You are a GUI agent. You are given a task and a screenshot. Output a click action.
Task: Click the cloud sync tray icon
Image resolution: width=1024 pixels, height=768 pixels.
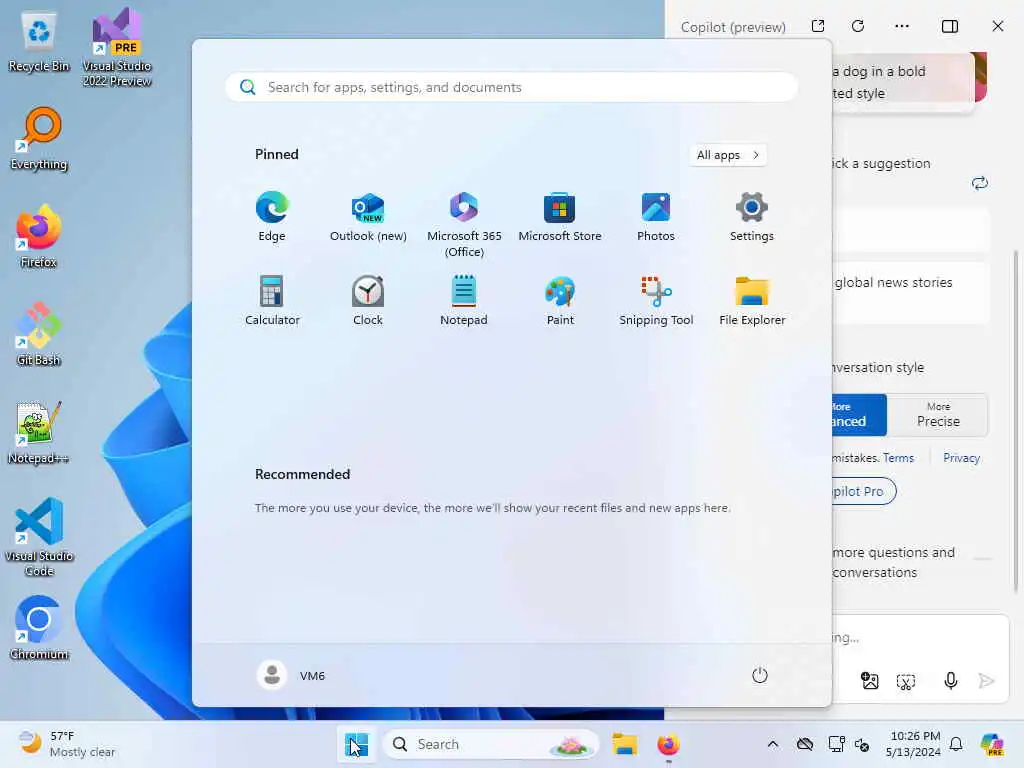point(805,744)
